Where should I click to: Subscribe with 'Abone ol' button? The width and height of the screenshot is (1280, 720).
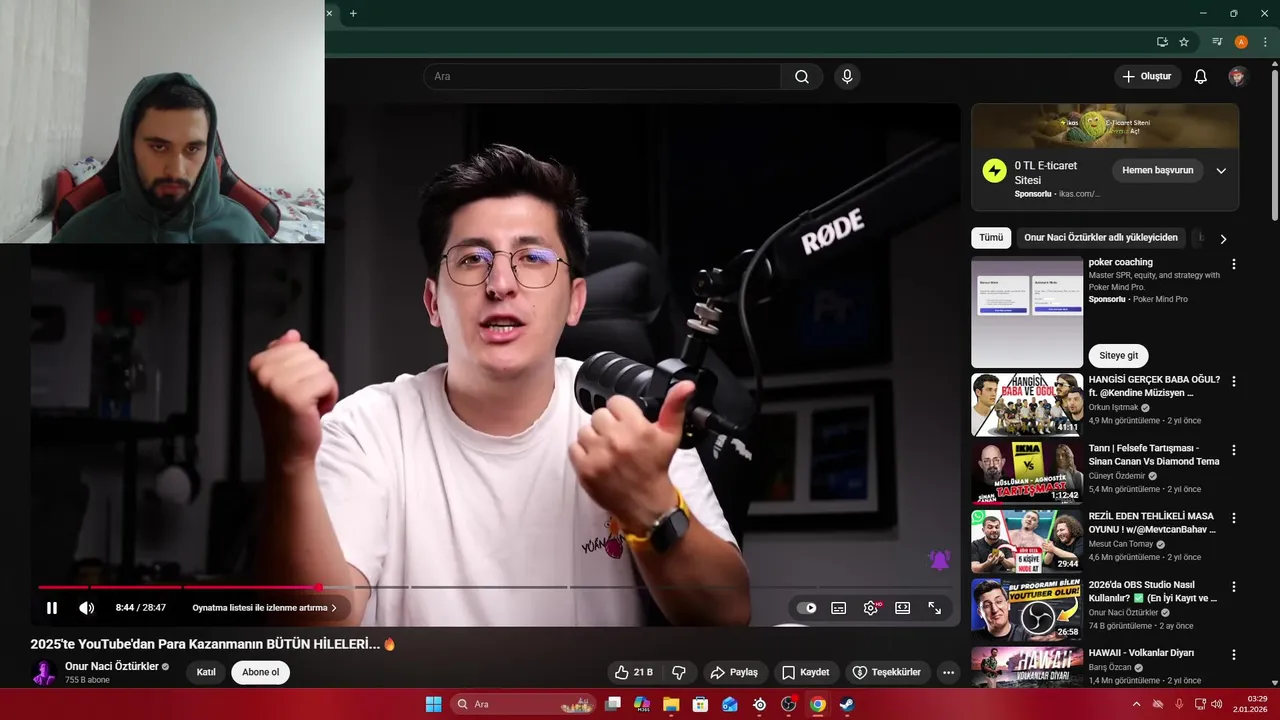tap(260, 672)
